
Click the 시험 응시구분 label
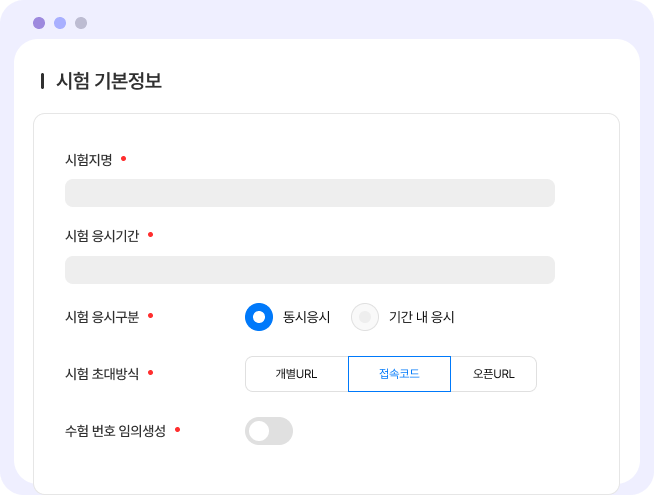coord(102,317)
